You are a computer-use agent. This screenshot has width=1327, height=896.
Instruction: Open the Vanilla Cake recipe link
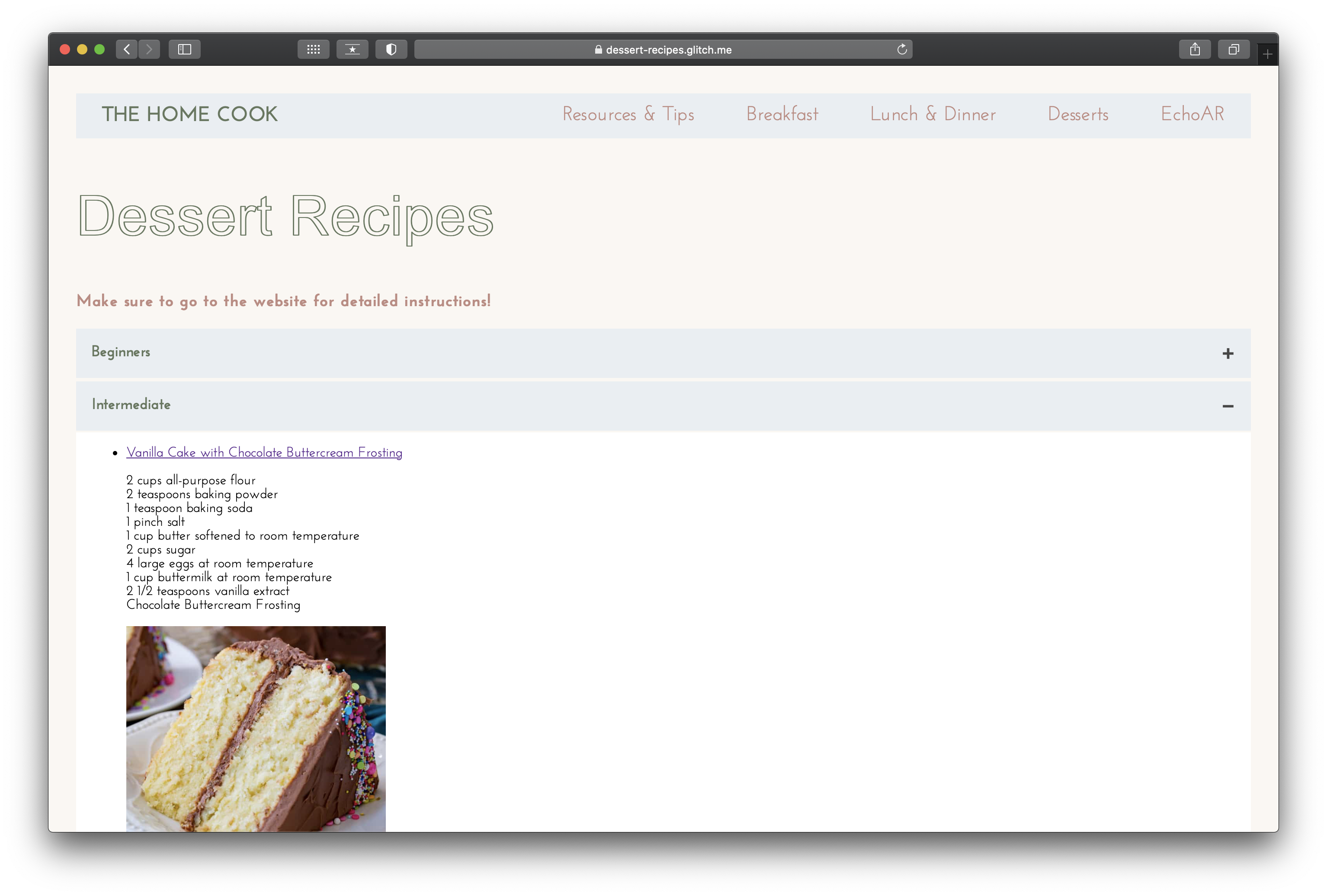[264, 453]
